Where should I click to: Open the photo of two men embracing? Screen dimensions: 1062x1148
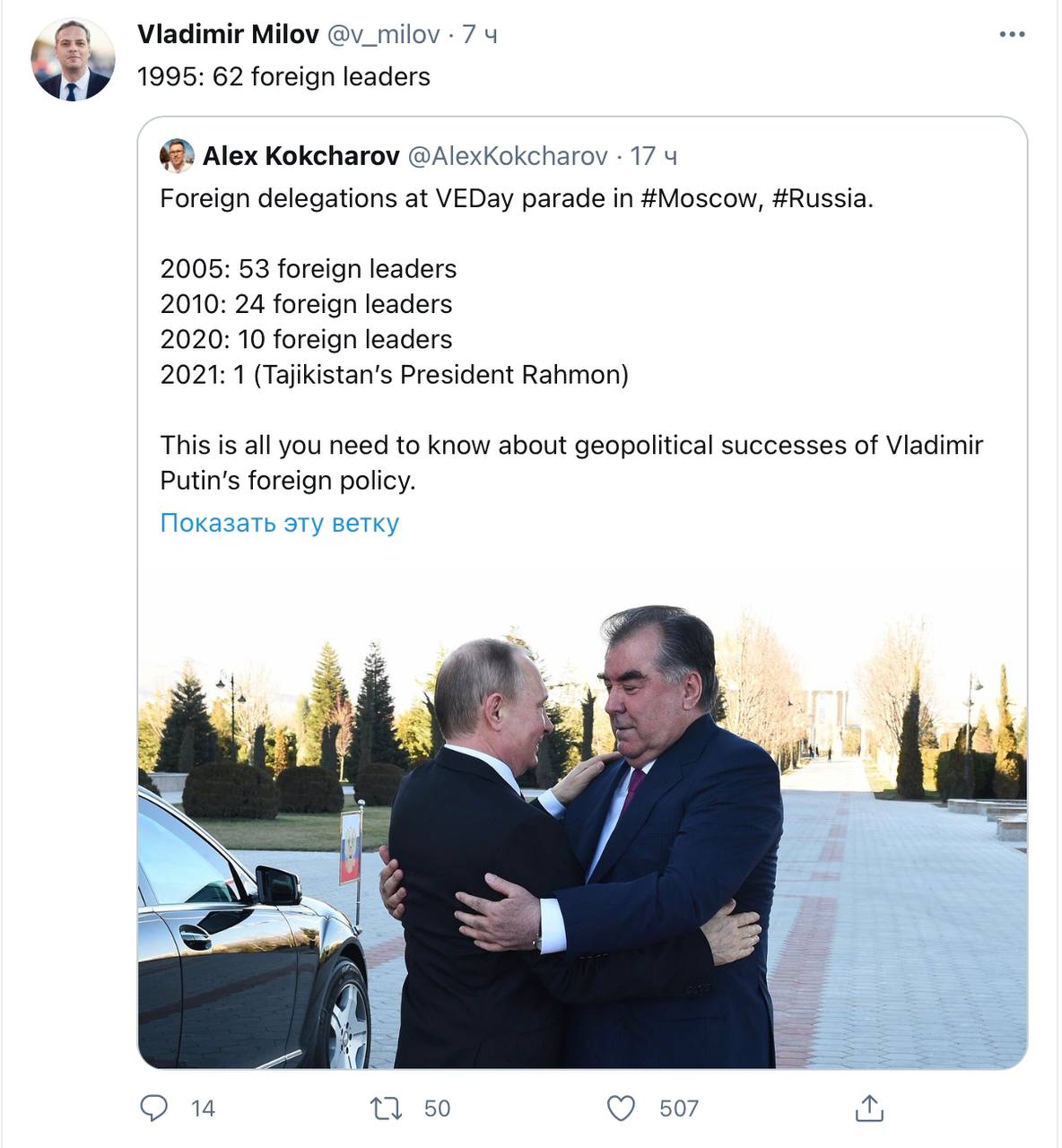[581, 834]
